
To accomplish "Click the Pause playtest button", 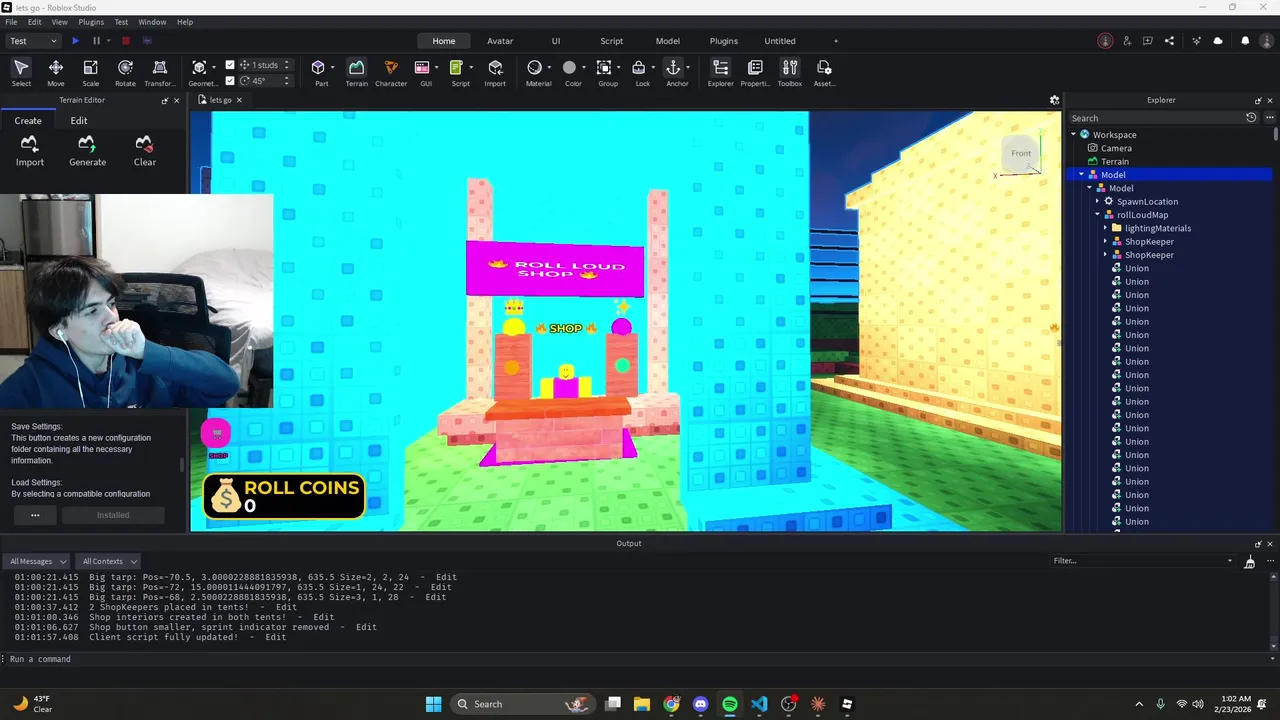I will coord(96,41).
